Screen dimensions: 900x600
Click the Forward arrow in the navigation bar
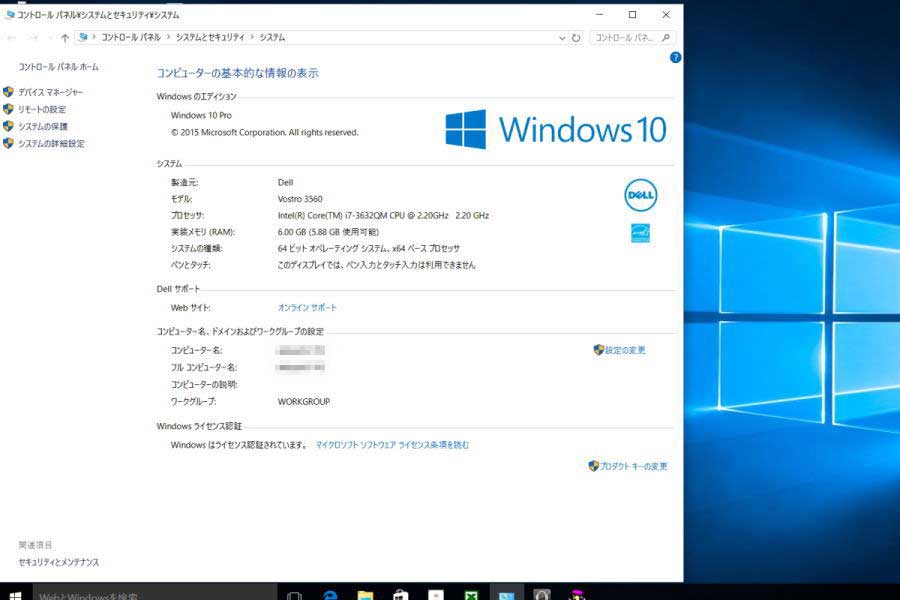click(33, 38)
